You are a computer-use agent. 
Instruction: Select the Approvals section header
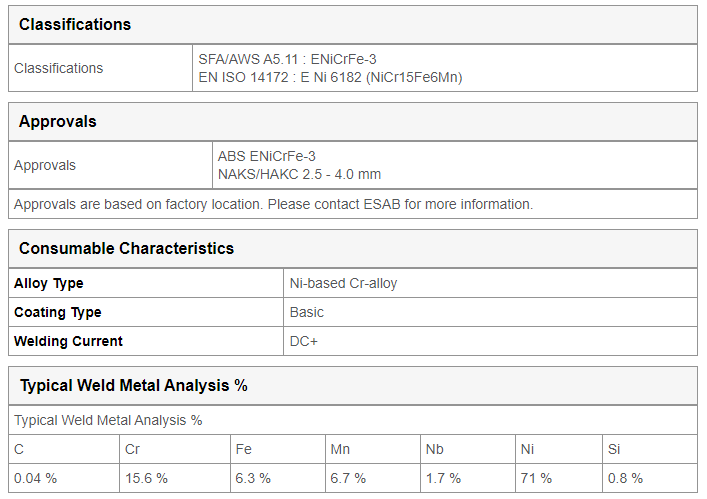click(58, 121)
